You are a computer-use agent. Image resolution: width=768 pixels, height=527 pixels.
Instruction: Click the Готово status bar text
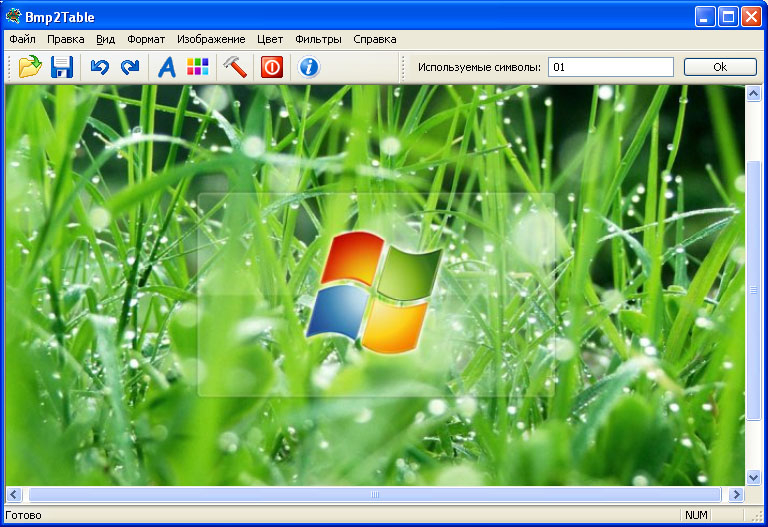click(23, 515)
